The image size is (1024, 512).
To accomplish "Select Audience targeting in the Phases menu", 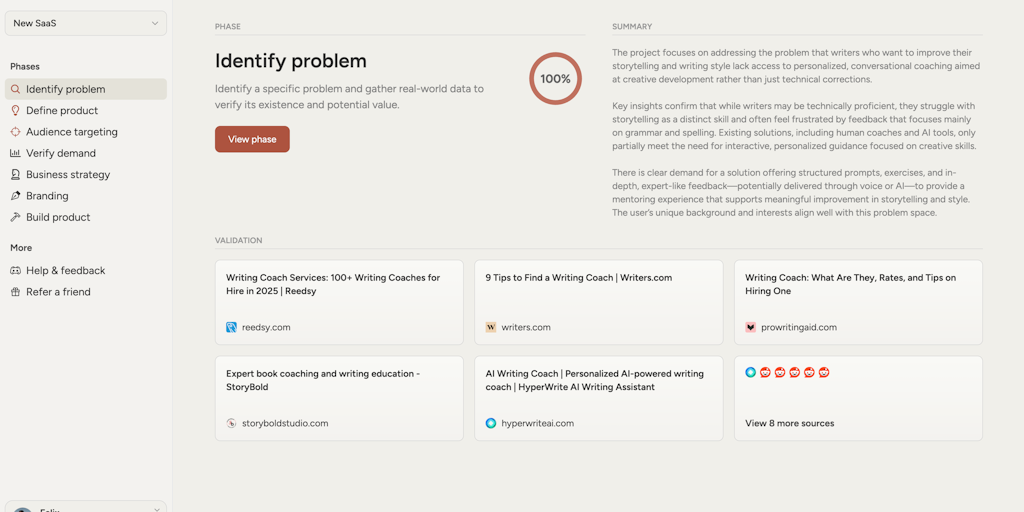I will 72,132.
